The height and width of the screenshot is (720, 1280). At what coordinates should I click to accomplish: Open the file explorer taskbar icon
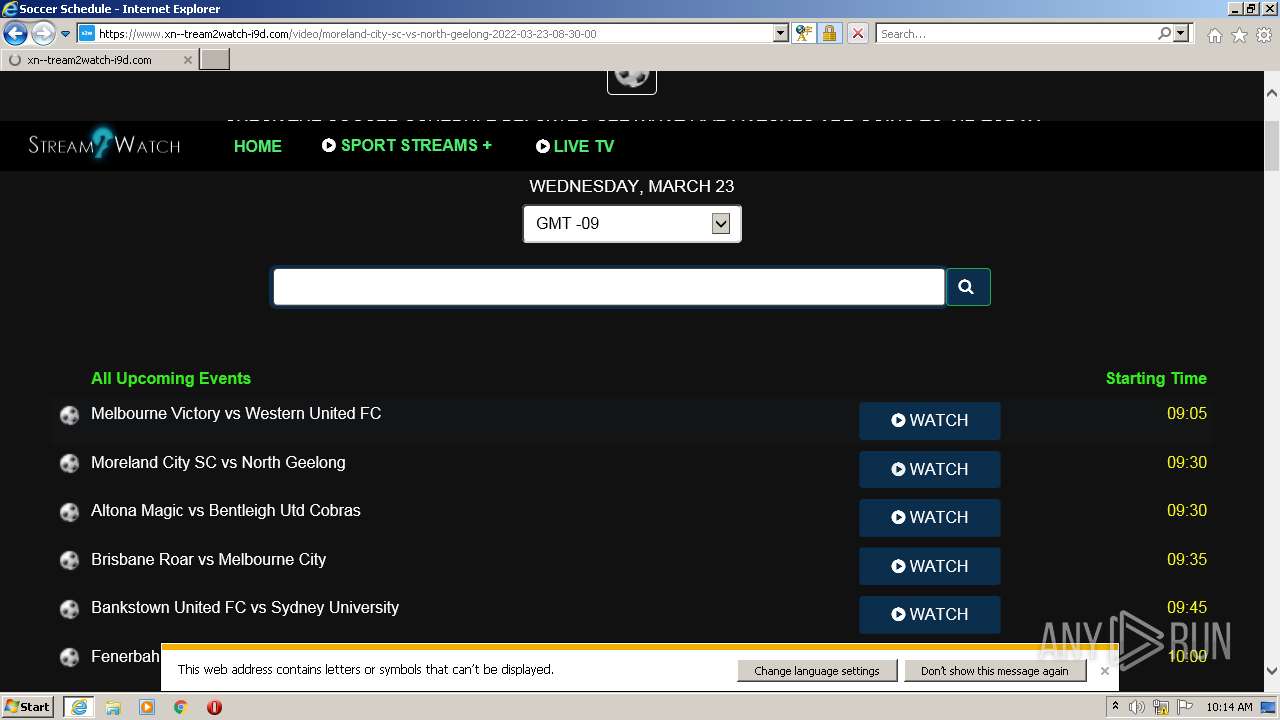point(113,707)
